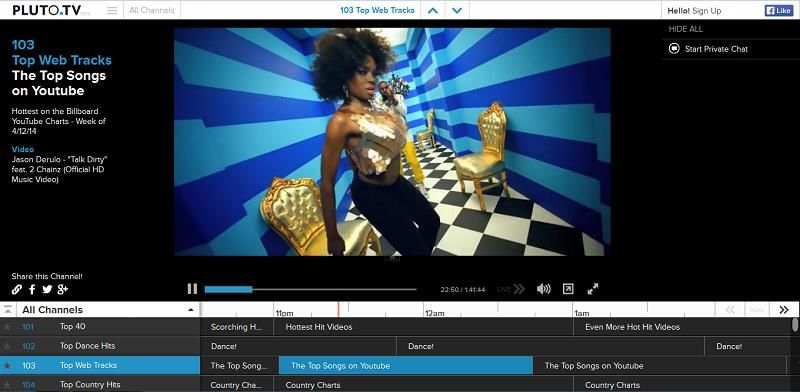Pause the video playback
This screenshot has width=800, height=392.
[x=192, y=289]
